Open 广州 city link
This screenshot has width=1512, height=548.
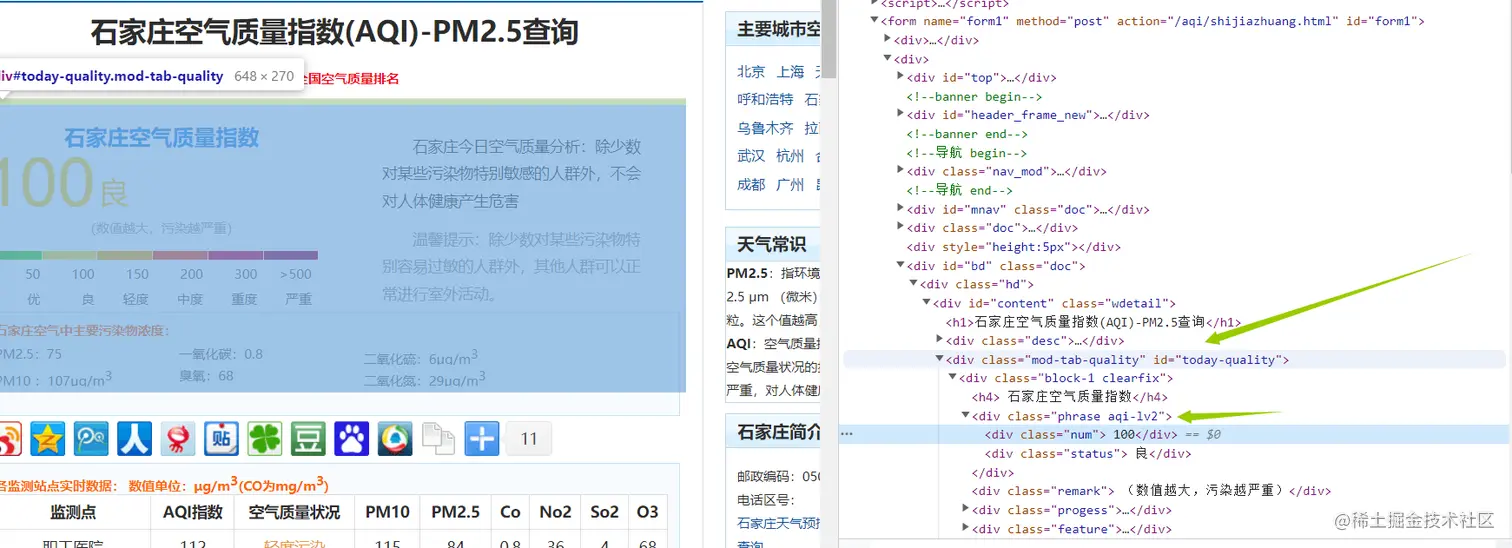tap(790, 185)
